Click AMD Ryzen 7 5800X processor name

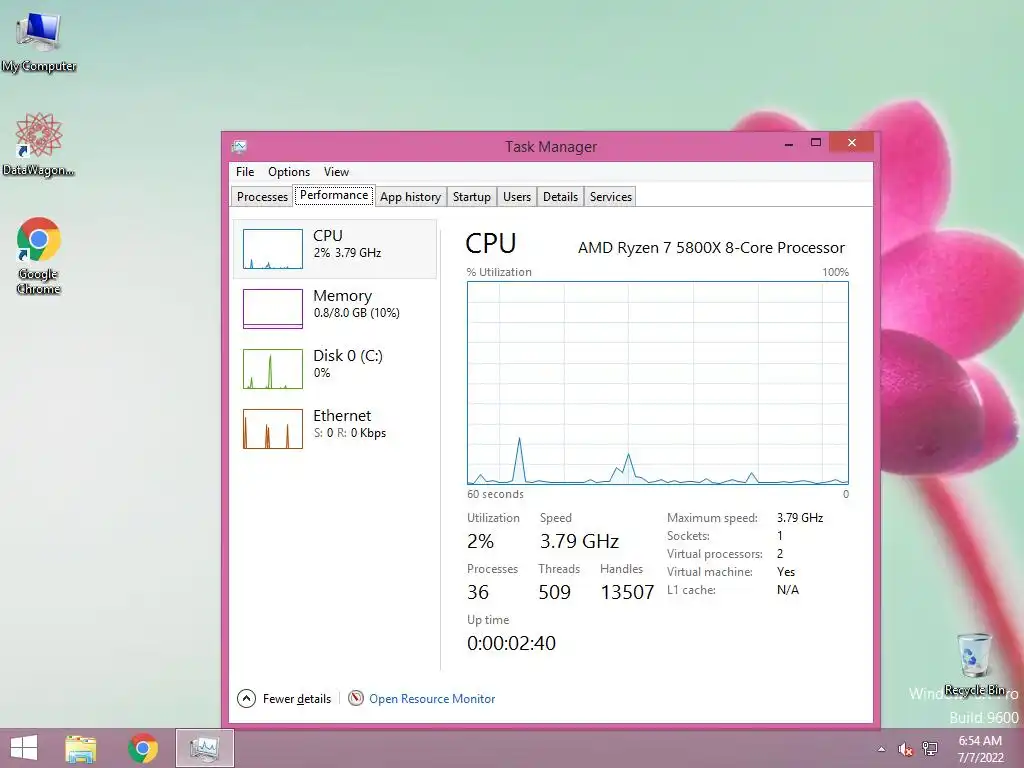(711, 248)
